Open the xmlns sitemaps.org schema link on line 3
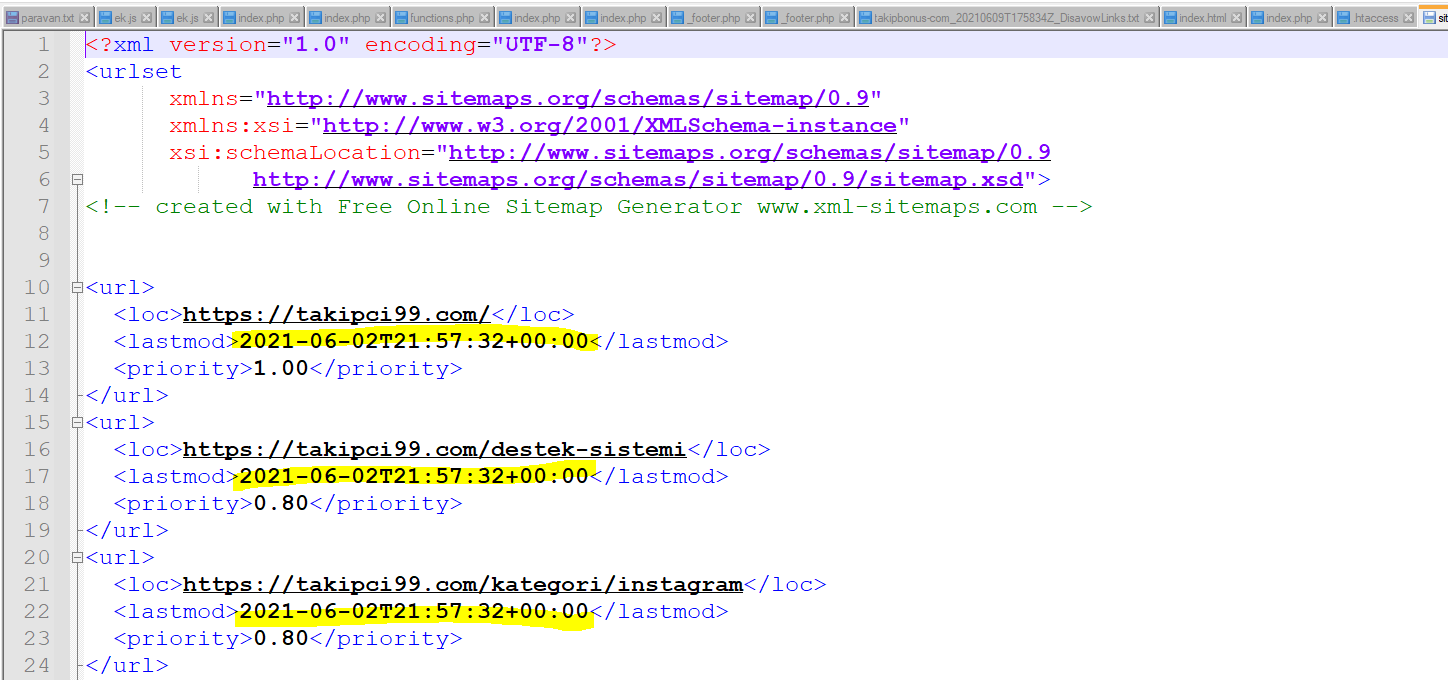This screenshot has width=1448, height=680. [x=567, y=98]
